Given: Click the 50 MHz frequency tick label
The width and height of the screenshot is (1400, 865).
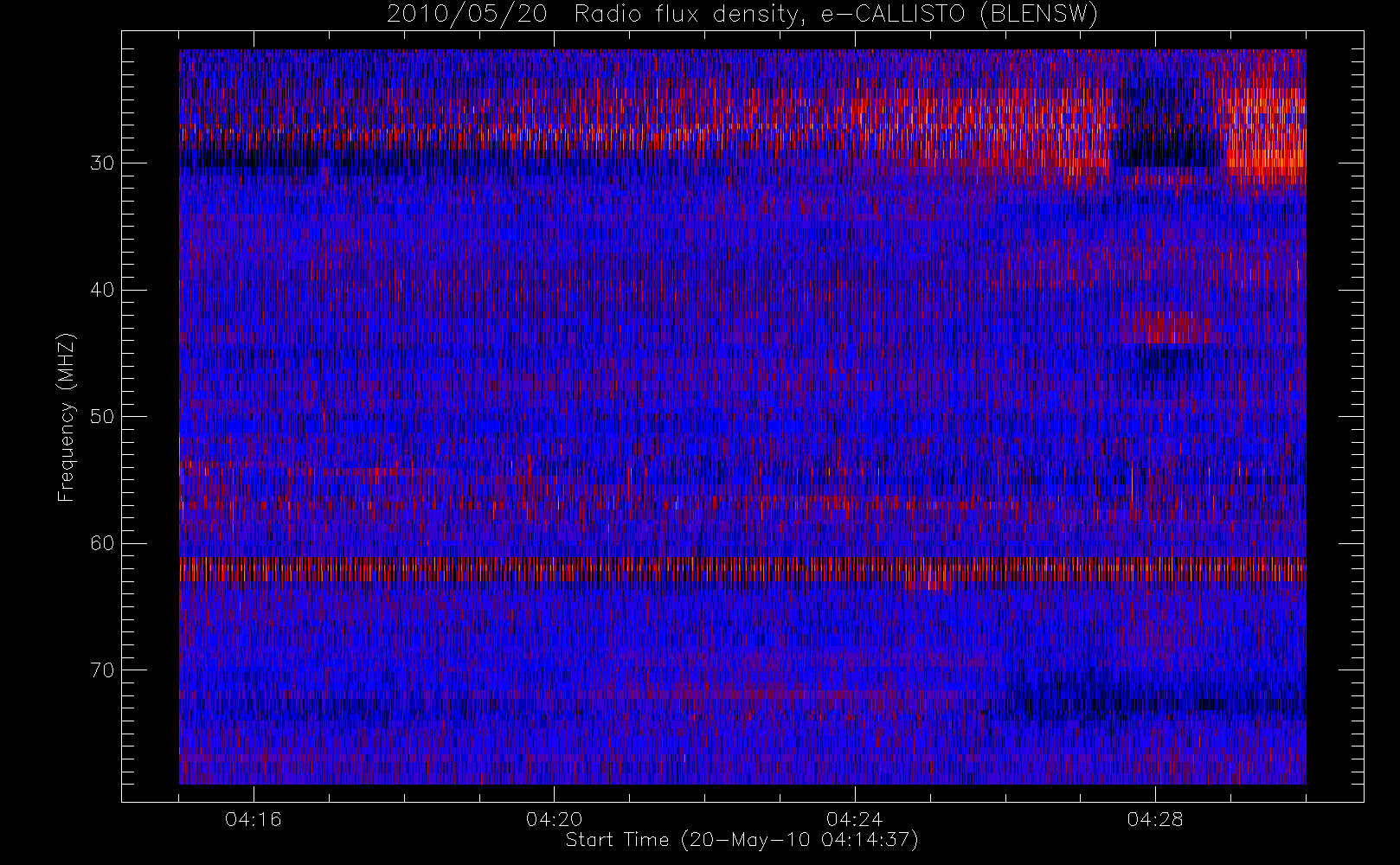Looking at the screenshot, I should coord(102,417).
